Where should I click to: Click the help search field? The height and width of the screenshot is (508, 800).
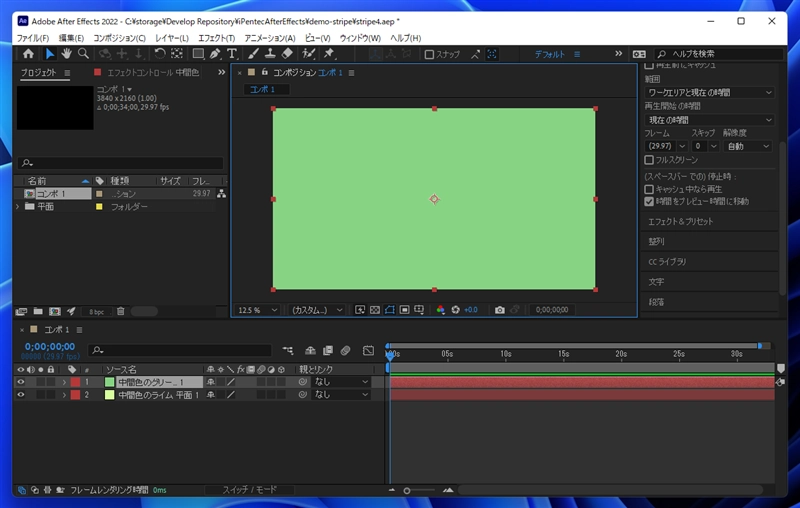click(x=715, y=54)
